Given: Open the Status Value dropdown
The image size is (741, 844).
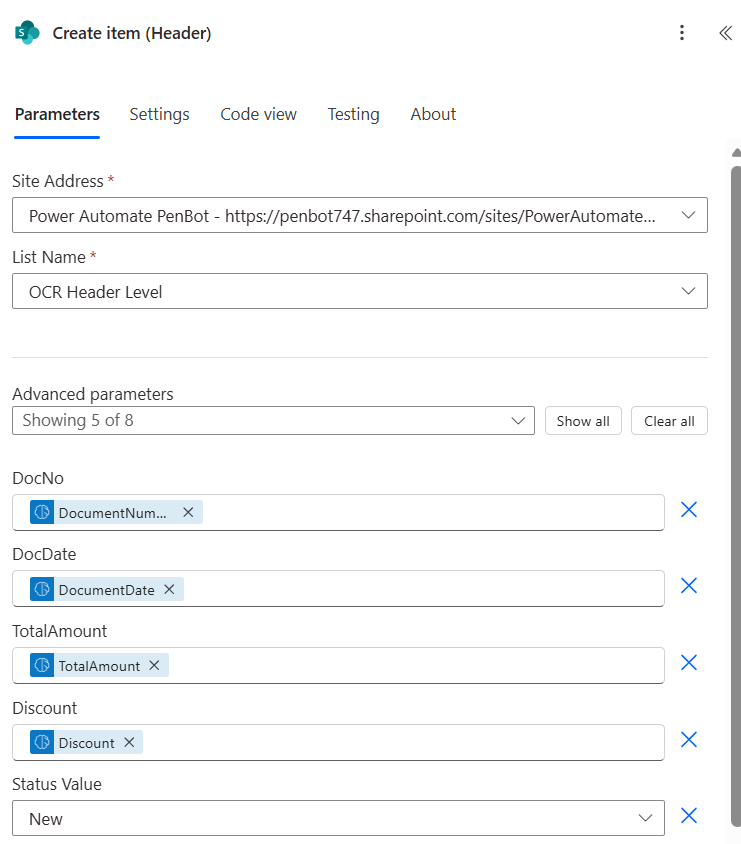Looking at the screenshot, I should [x=645, y=818].
